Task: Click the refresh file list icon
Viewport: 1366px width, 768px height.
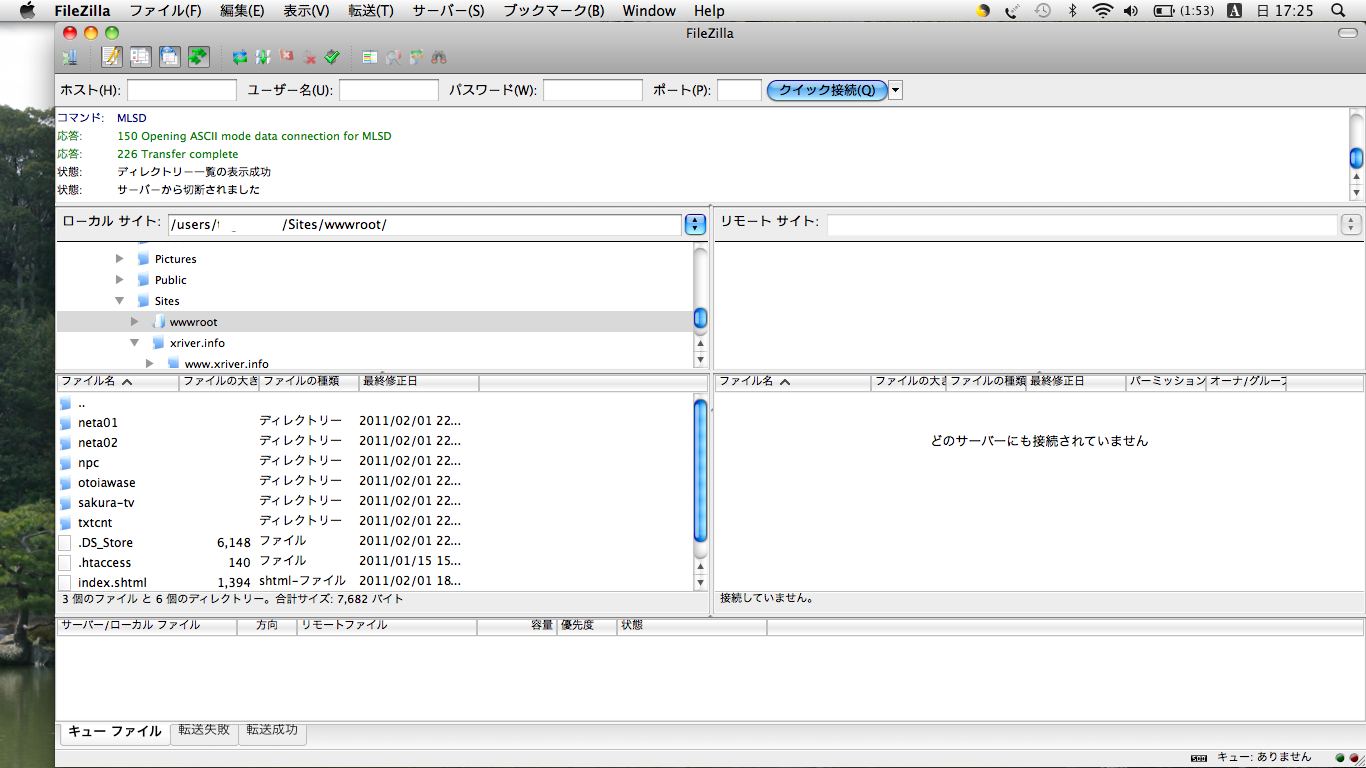Action: [240, 57]
